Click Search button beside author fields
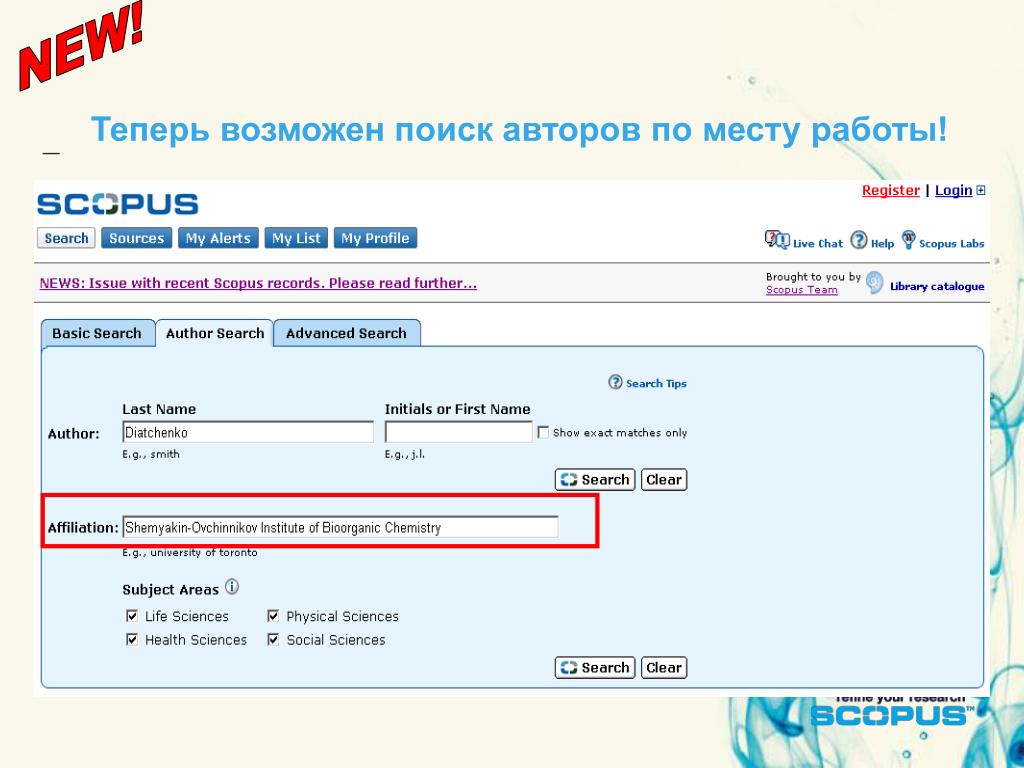Viewport: 1024px width, 768px height. click(595, 480)
